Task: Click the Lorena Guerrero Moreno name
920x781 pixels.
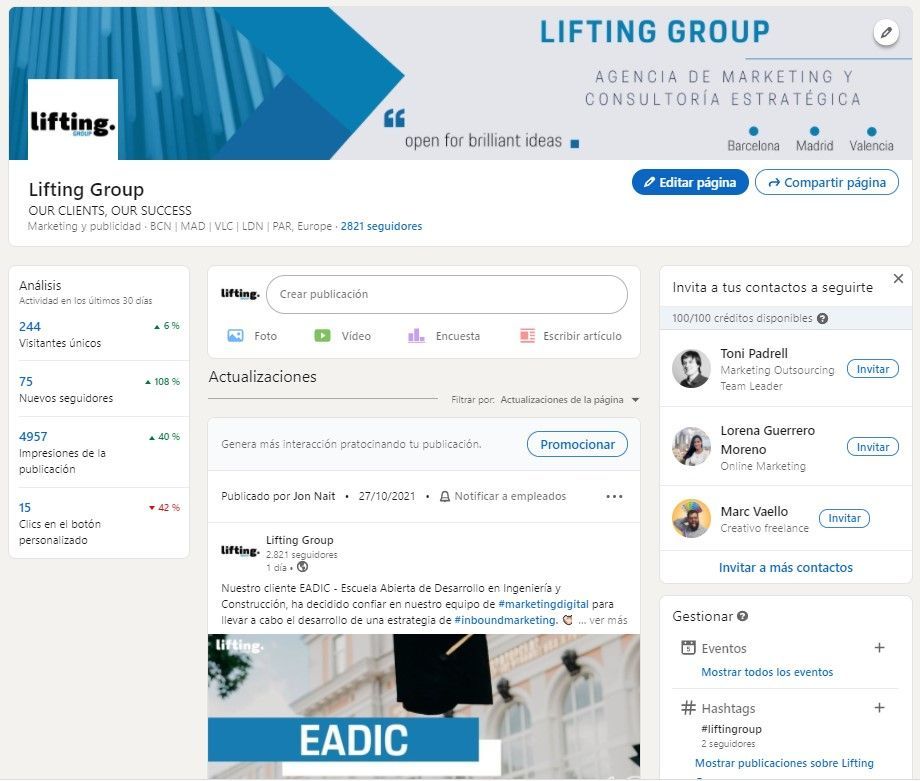Action: point(767,440)
